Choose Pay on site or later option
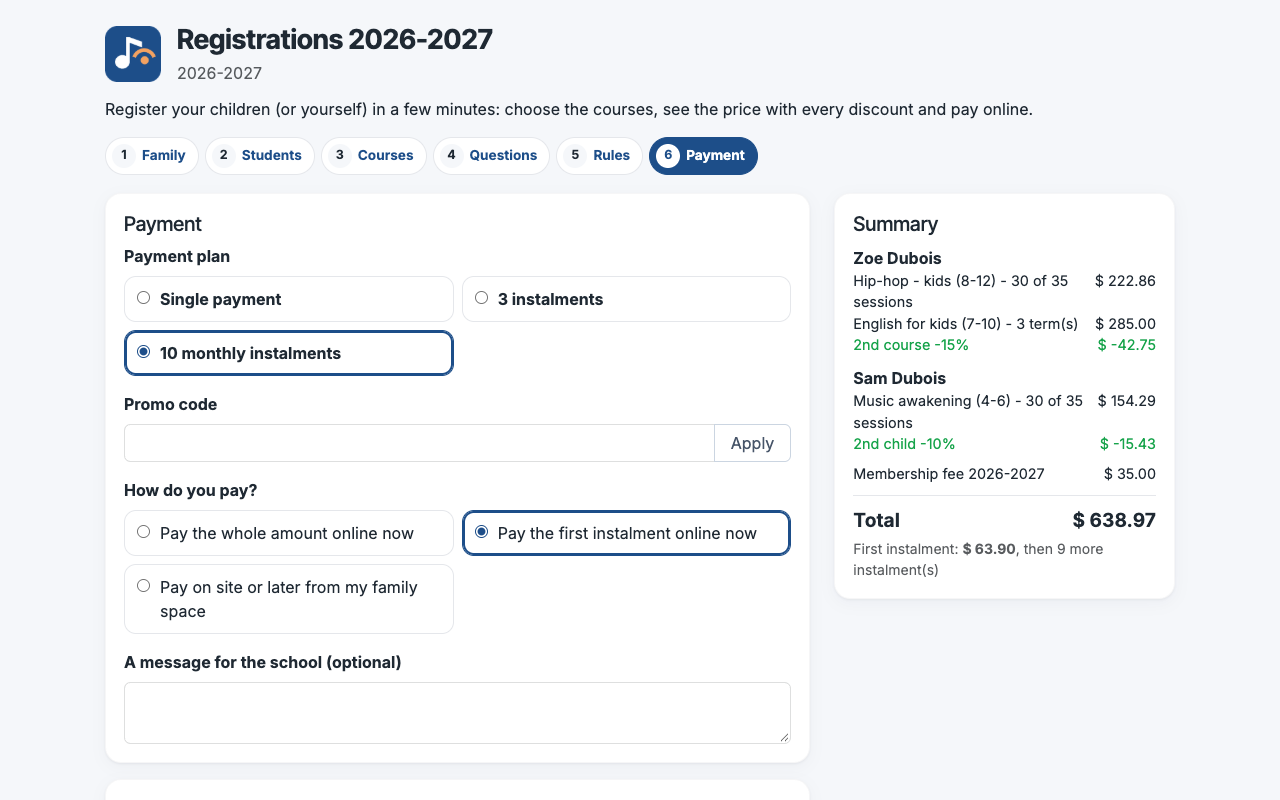1280x800 pixels. coord(289,599)
